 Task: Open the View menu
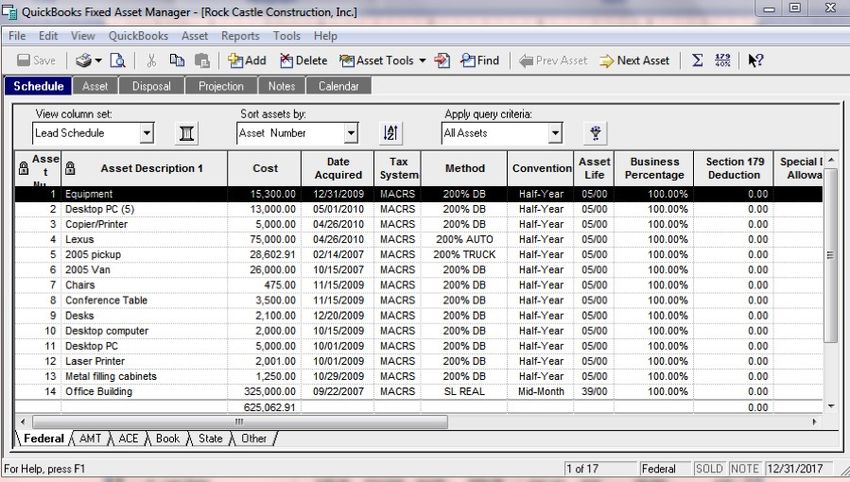click(x=83, y=36)
